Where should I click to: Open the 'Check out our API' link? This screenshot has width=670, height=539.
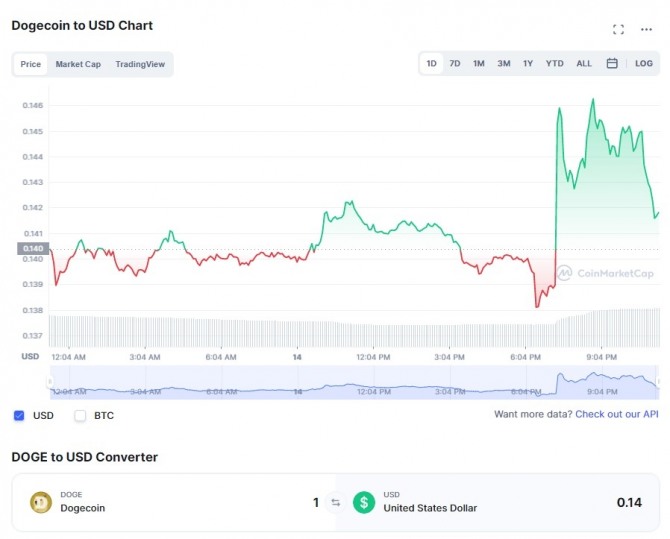point(617,414)
